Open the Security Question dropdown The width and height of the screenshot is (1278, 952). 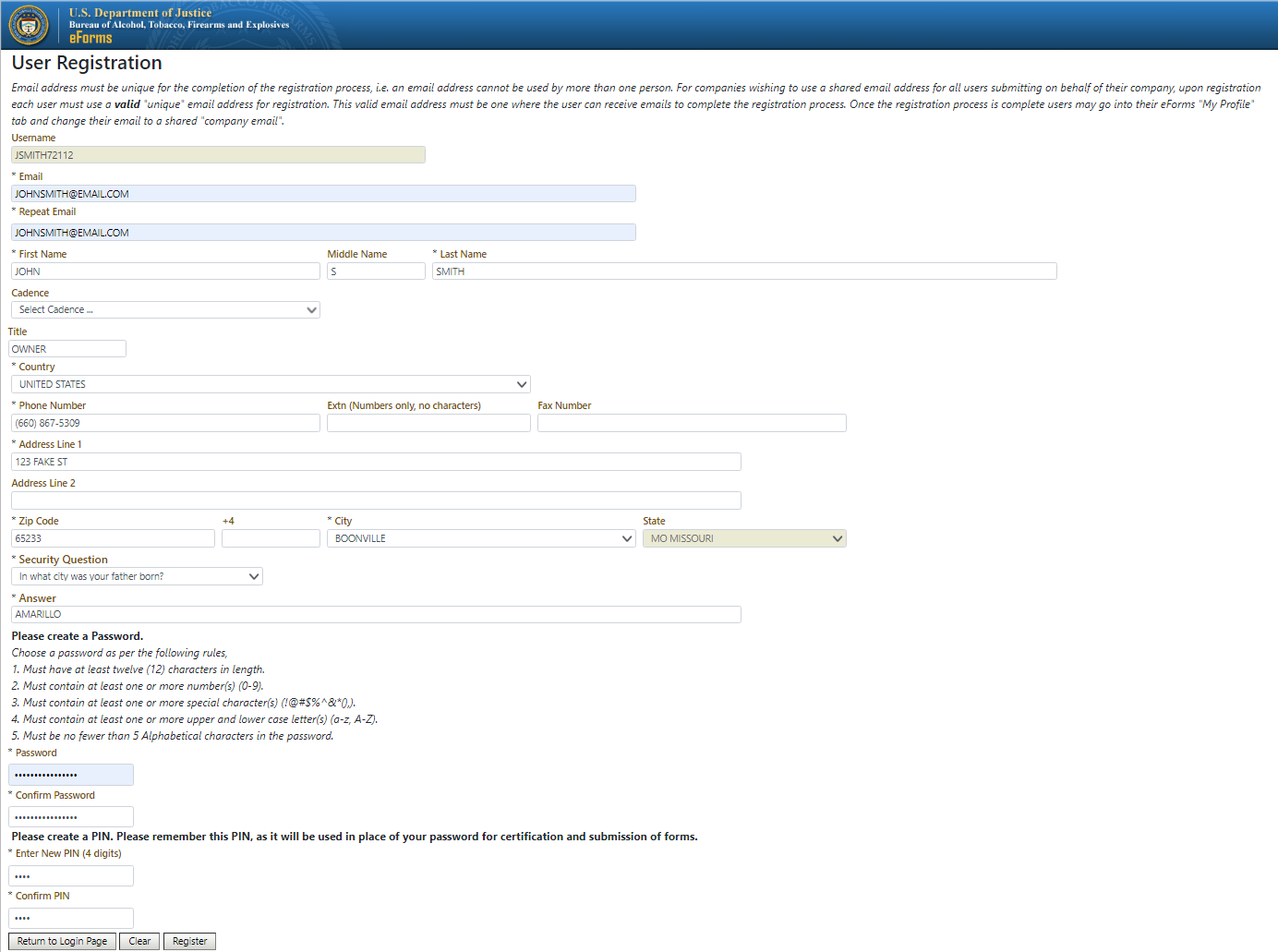coord(137,575)
